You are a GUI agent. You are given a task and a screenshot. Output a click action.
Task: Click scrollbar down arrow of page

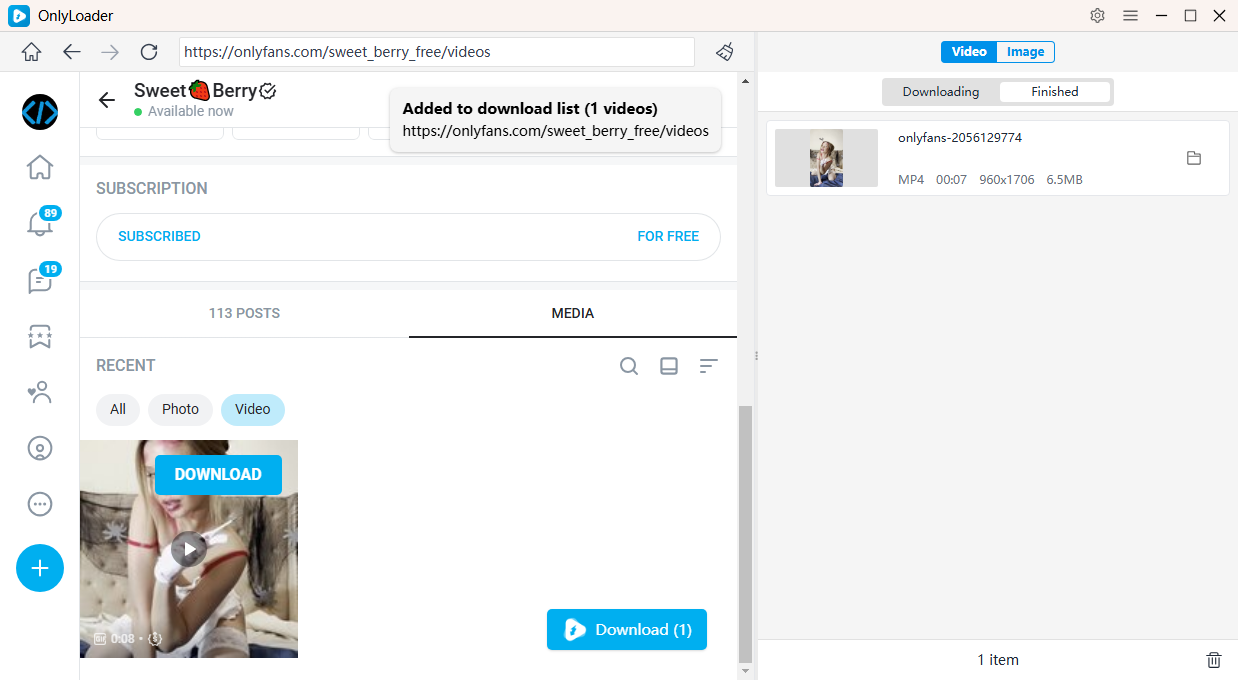tap(745, 672)
